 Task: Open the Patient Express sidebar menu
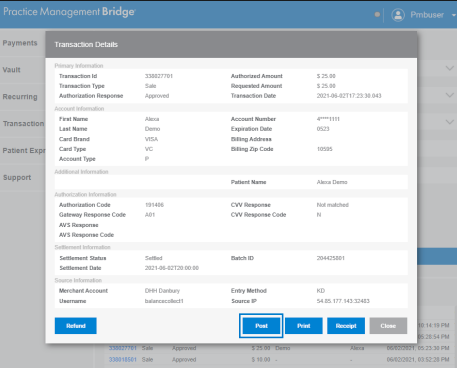point(24,151)
